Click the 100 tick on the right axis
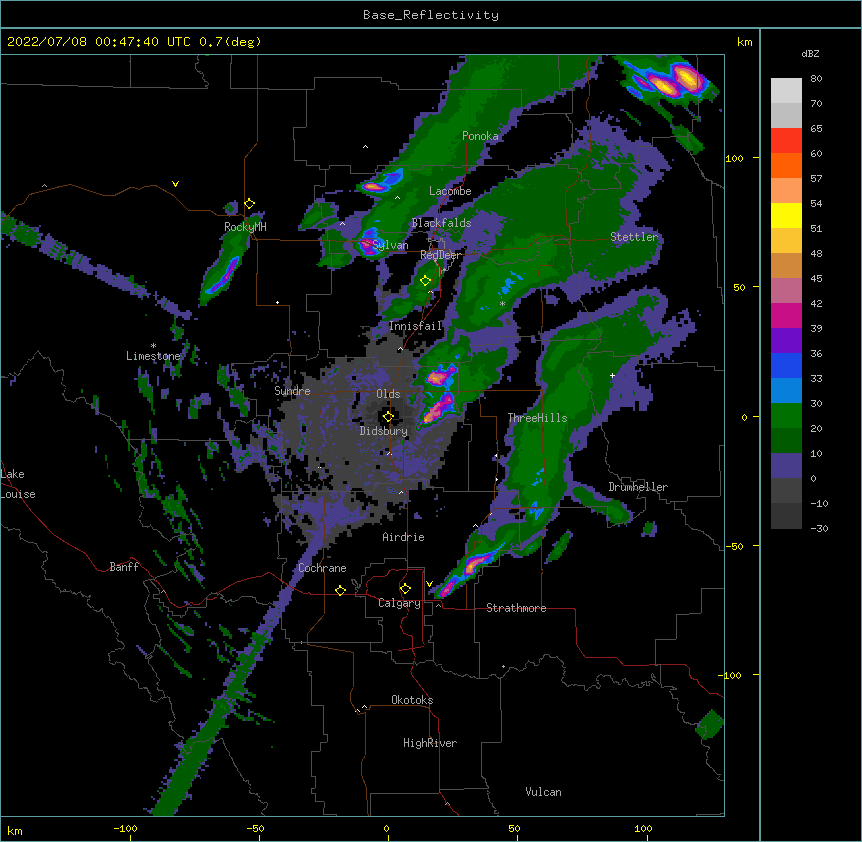 734,158
